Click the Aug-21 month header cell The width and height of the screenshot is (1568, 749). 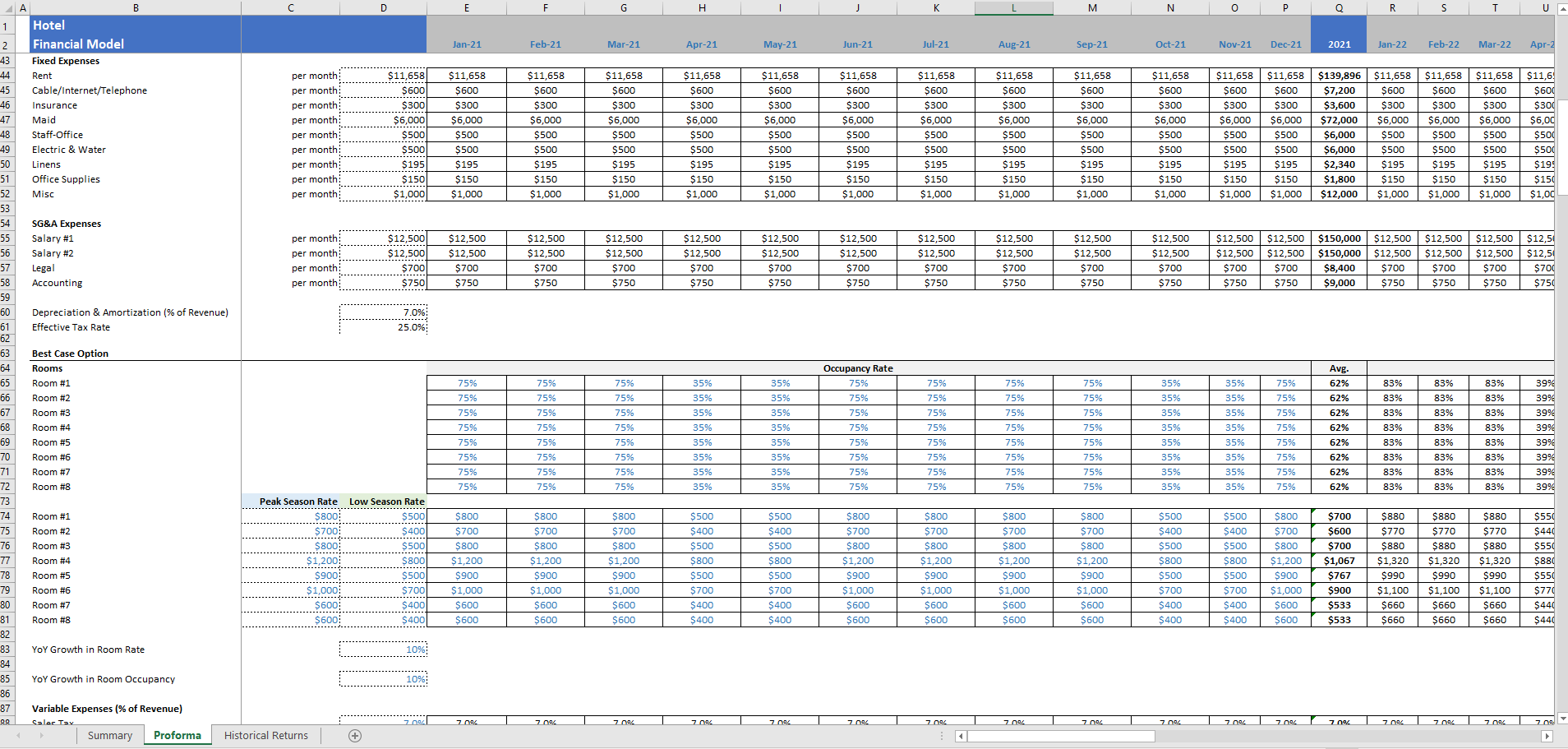pos(1014,44)
